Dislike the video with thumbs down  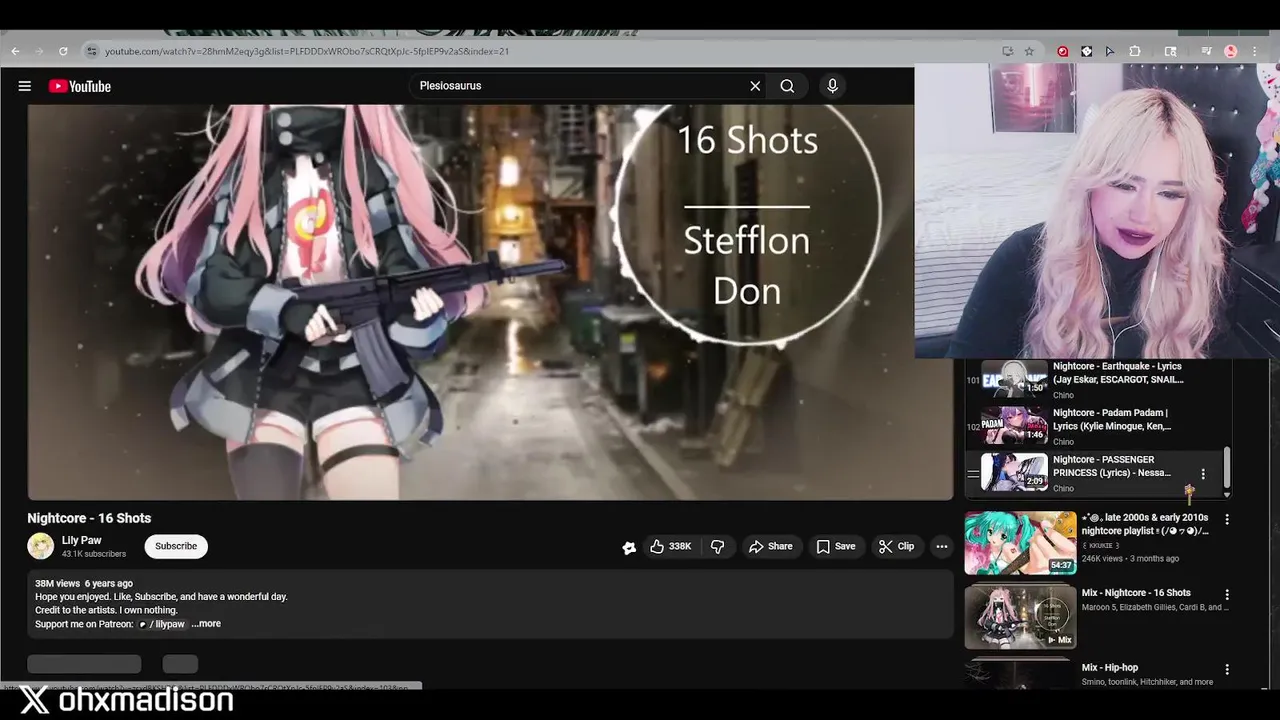(717, 546)
